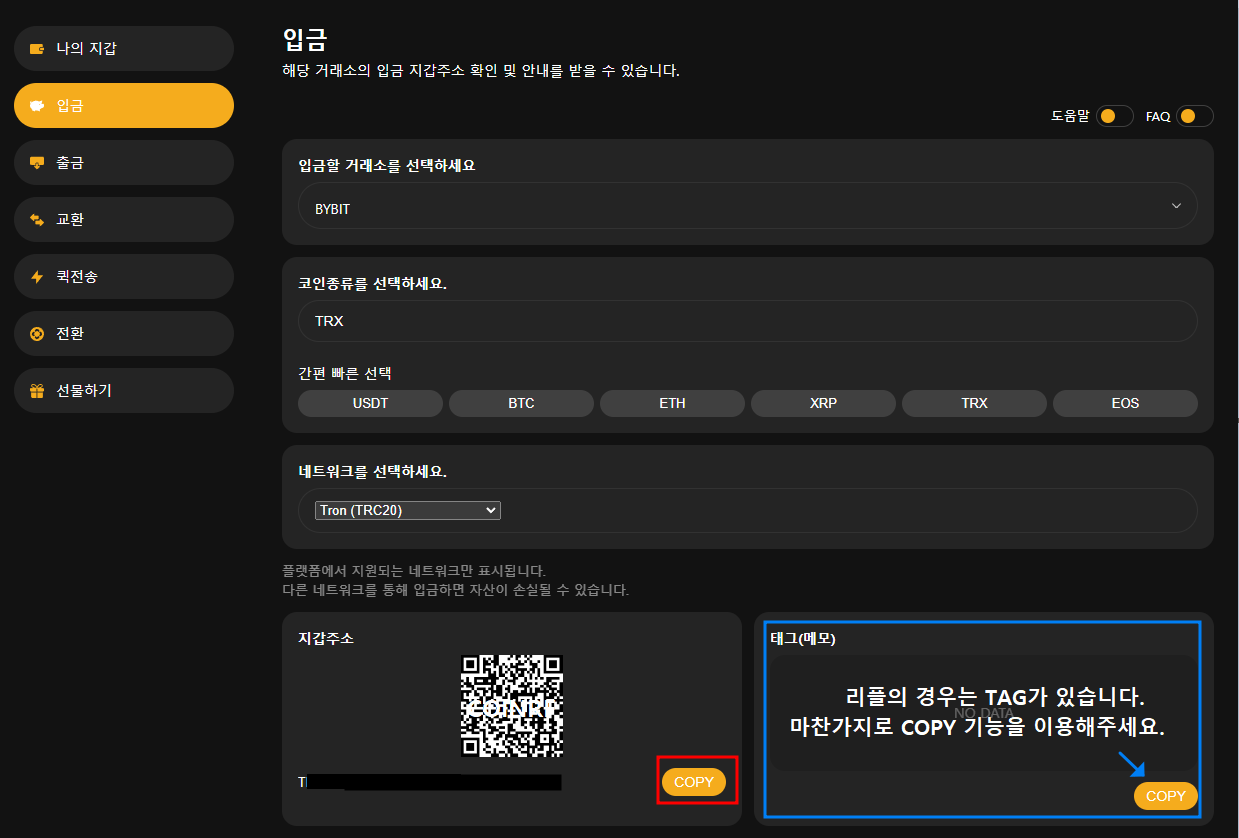Toggle the FAQ switch
Viewport: 1239px width, 838px height.
click(x=1194, y=116)
